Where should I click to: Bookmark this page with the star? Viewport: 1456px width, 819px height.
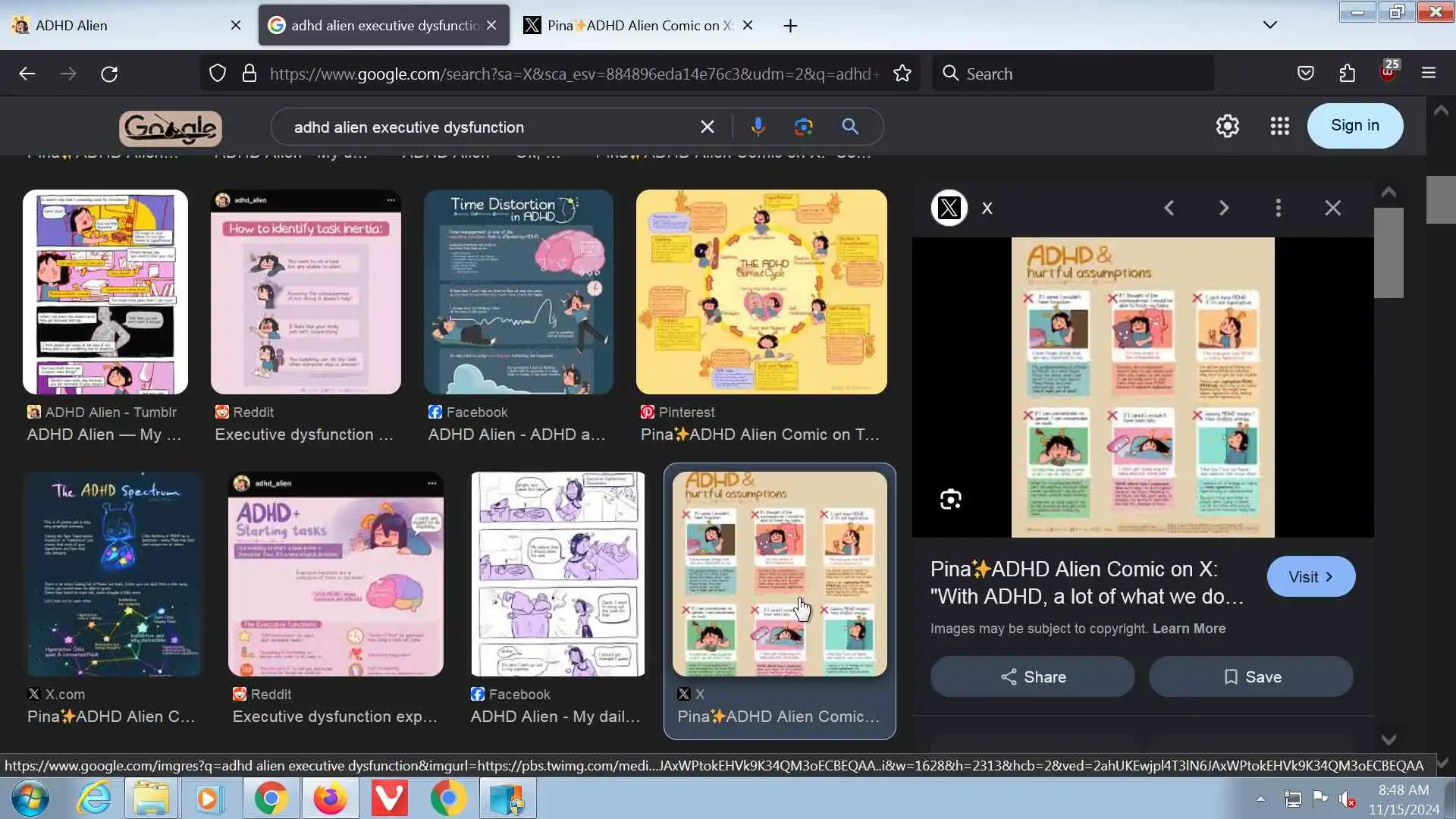(902, 74)
